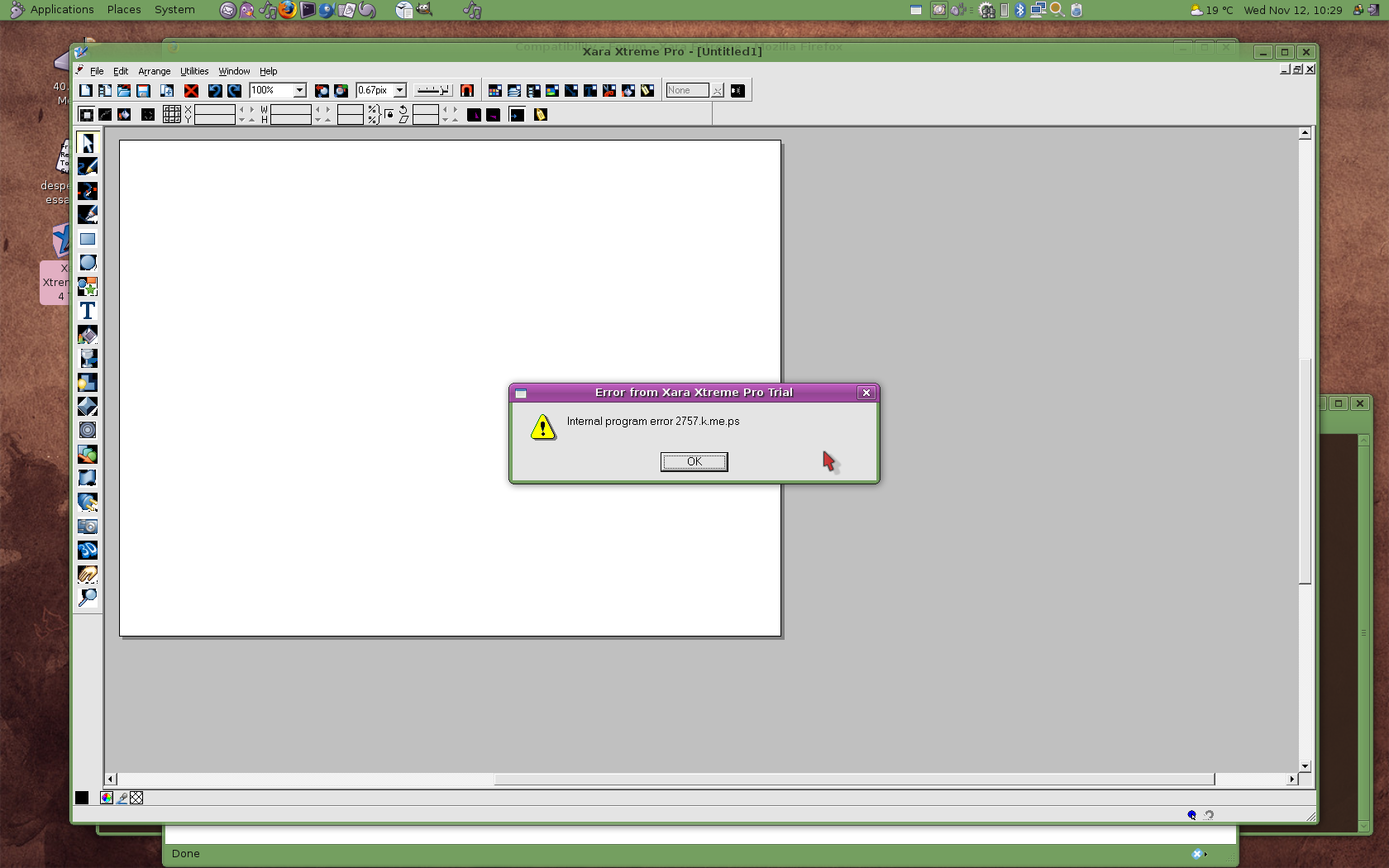Select the Rectangle tool in the toolbox
1389x868 pixels.
point(88,239)
